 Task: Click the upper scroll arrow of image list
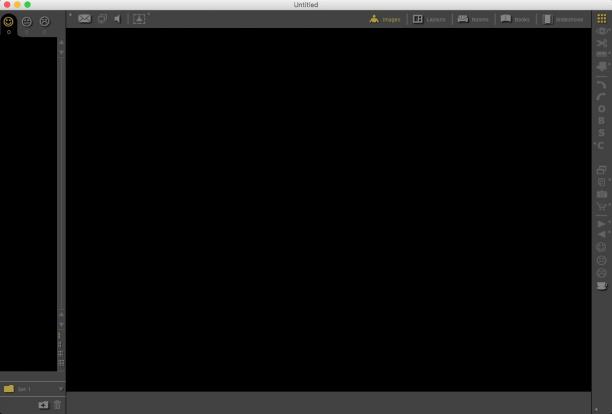(61, 42)
